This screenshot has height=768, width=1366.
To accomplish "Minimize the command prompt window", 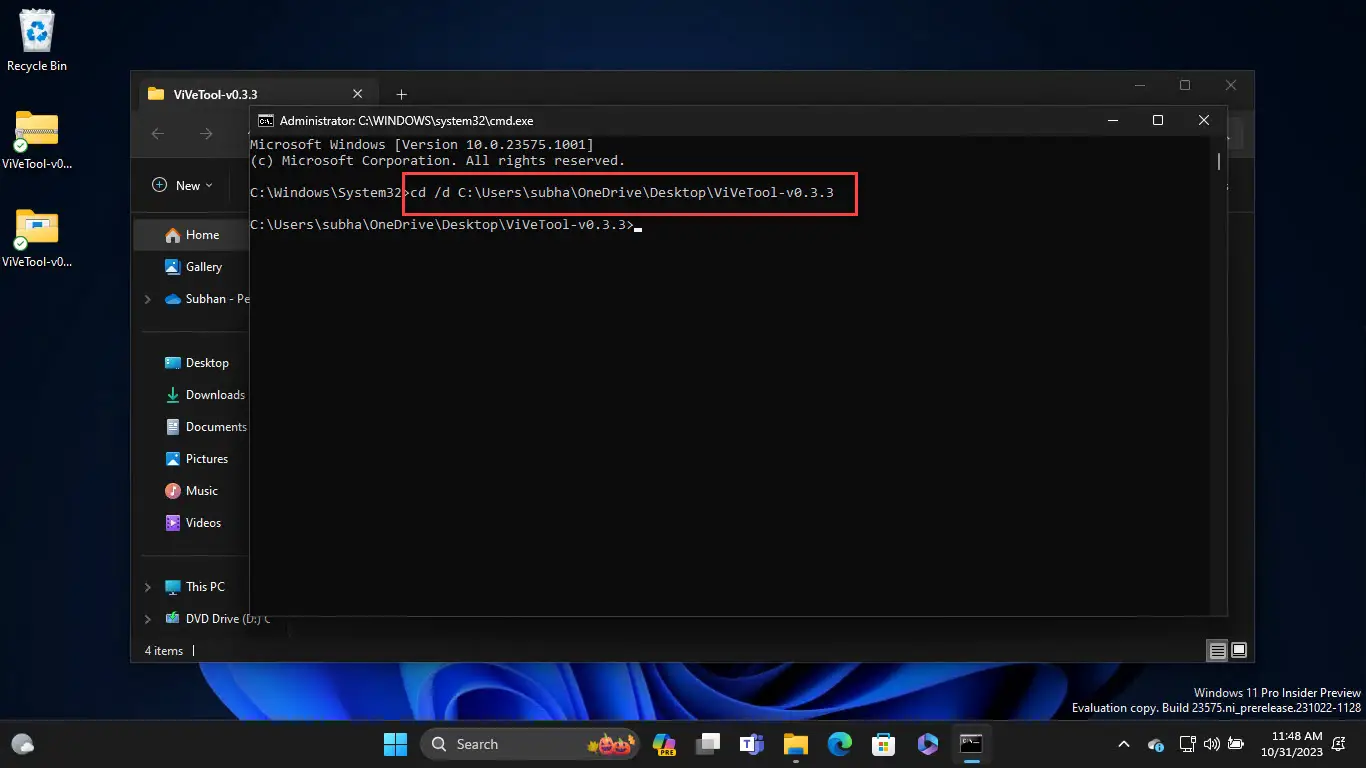I will 1112,120.
